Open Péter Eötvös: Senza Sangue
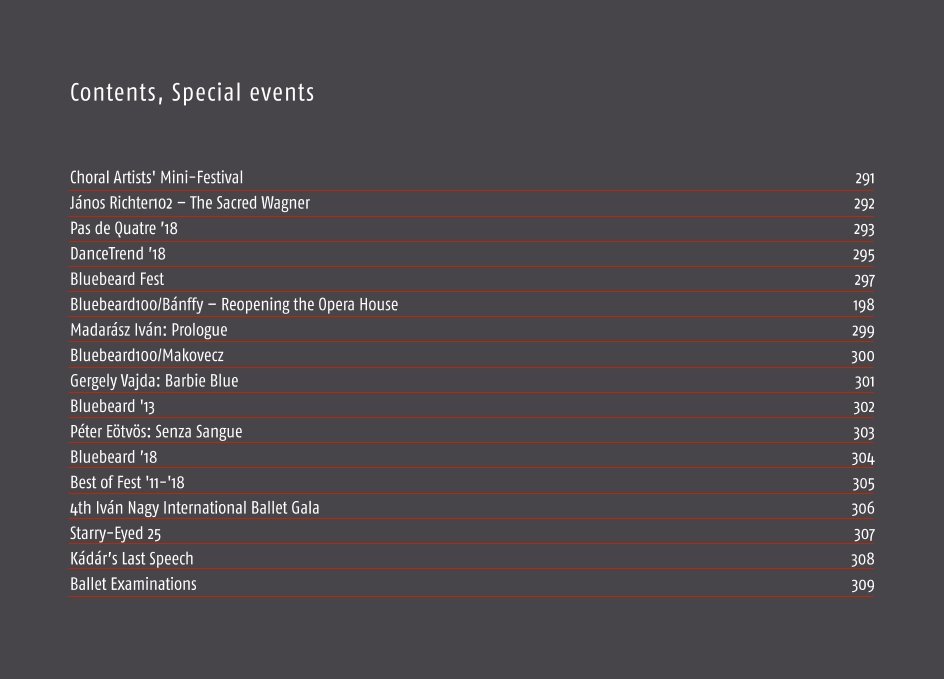Image resolution: width=944 pixels, height=679 pixels. click(x=472, y=432)
